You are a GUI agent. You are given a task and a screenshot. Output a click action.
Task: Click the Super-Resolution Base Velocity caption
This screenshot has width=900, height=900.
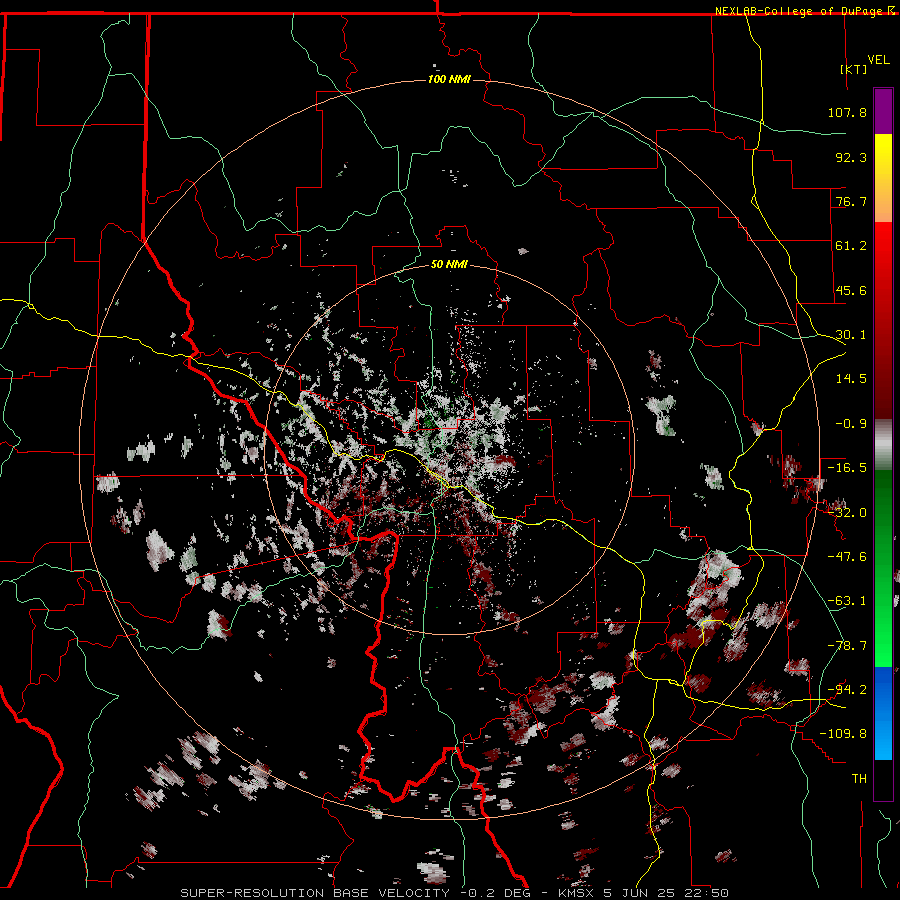455,893
